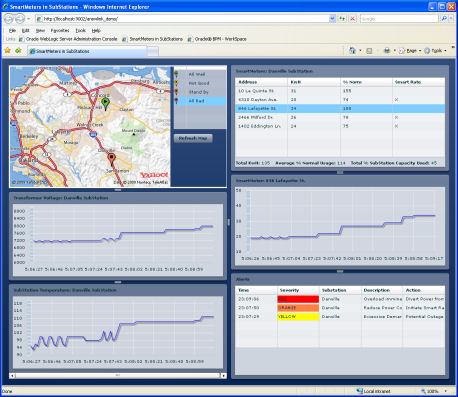Sort table by the Kwh column header
458x397 pixels.
pos(314,82)
